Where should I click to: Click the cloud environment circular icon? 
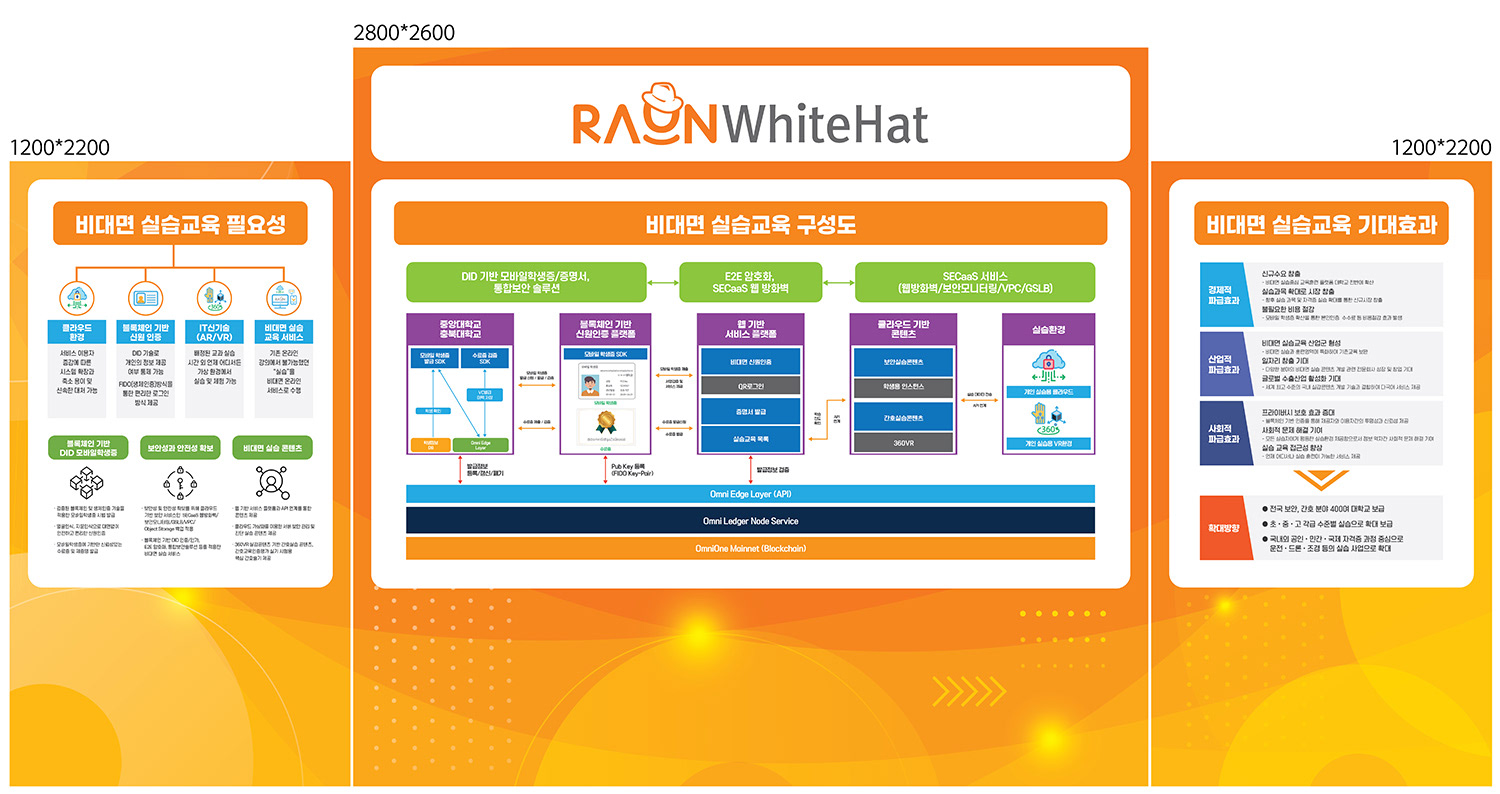coord(77,297)
